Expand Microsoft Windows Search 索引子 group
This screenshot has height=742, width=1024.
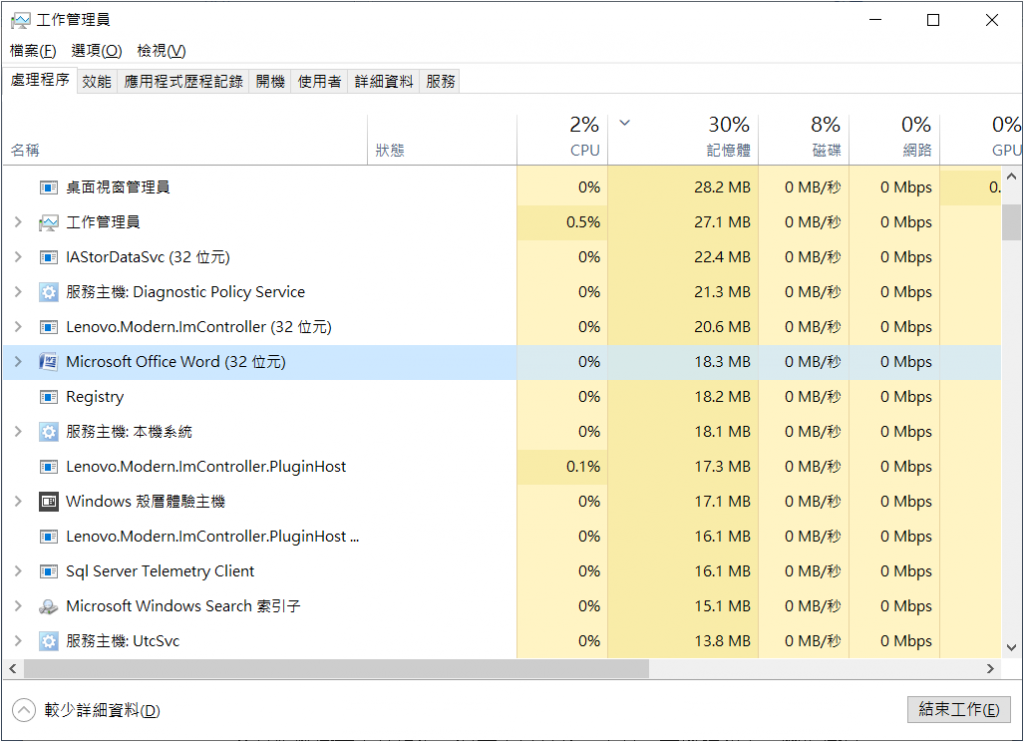pos(18,606)
